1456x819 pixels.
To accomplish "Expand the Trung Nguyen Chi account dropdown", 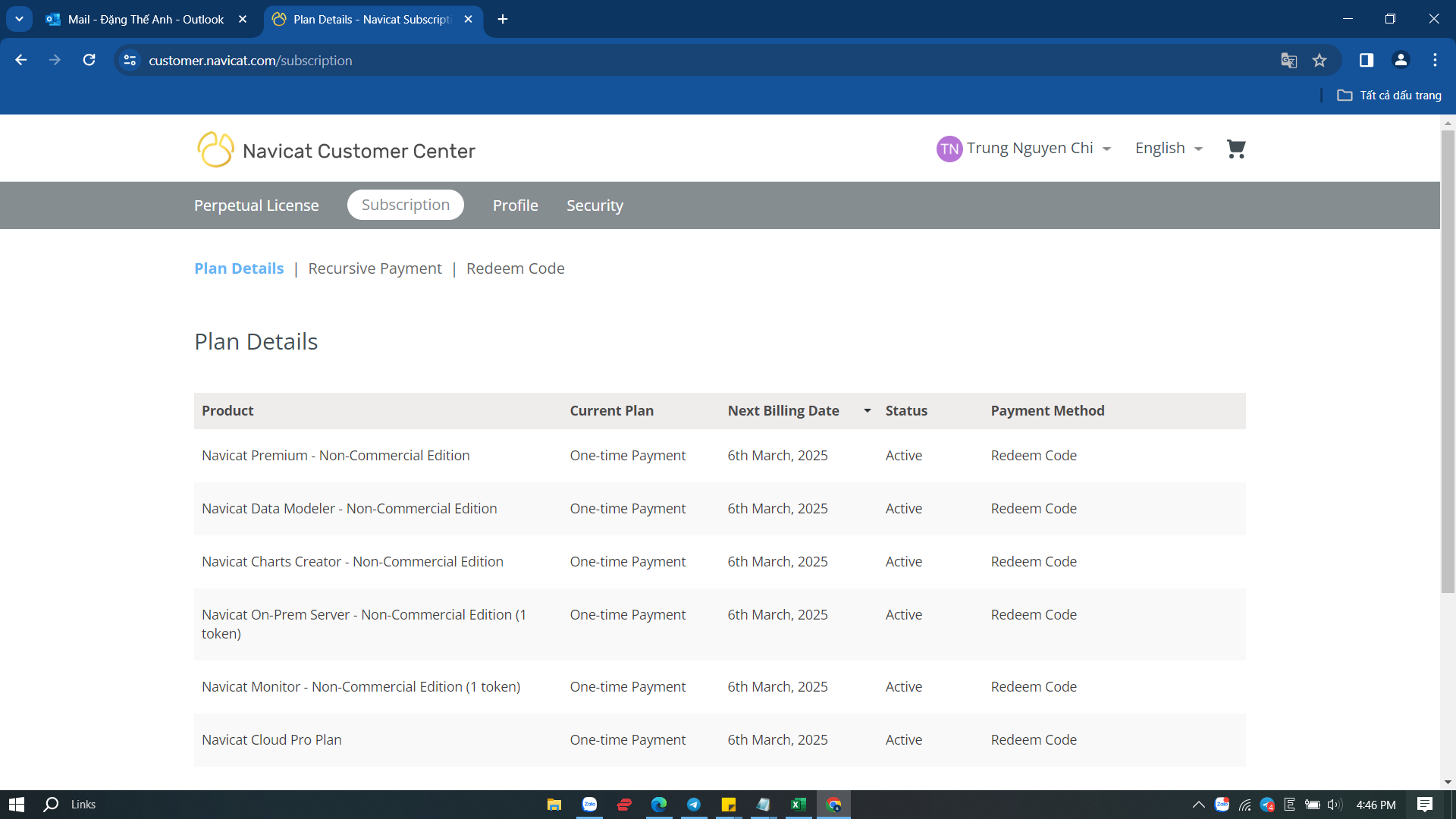I will 1106,149.
